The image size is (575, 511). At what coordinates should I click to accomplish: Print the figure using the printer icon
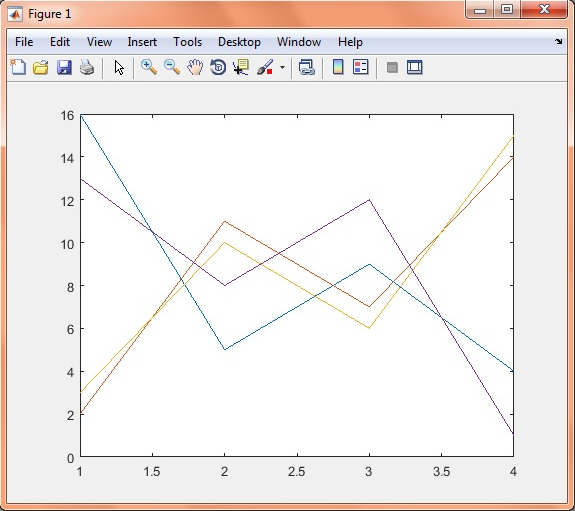pos(87,67)
